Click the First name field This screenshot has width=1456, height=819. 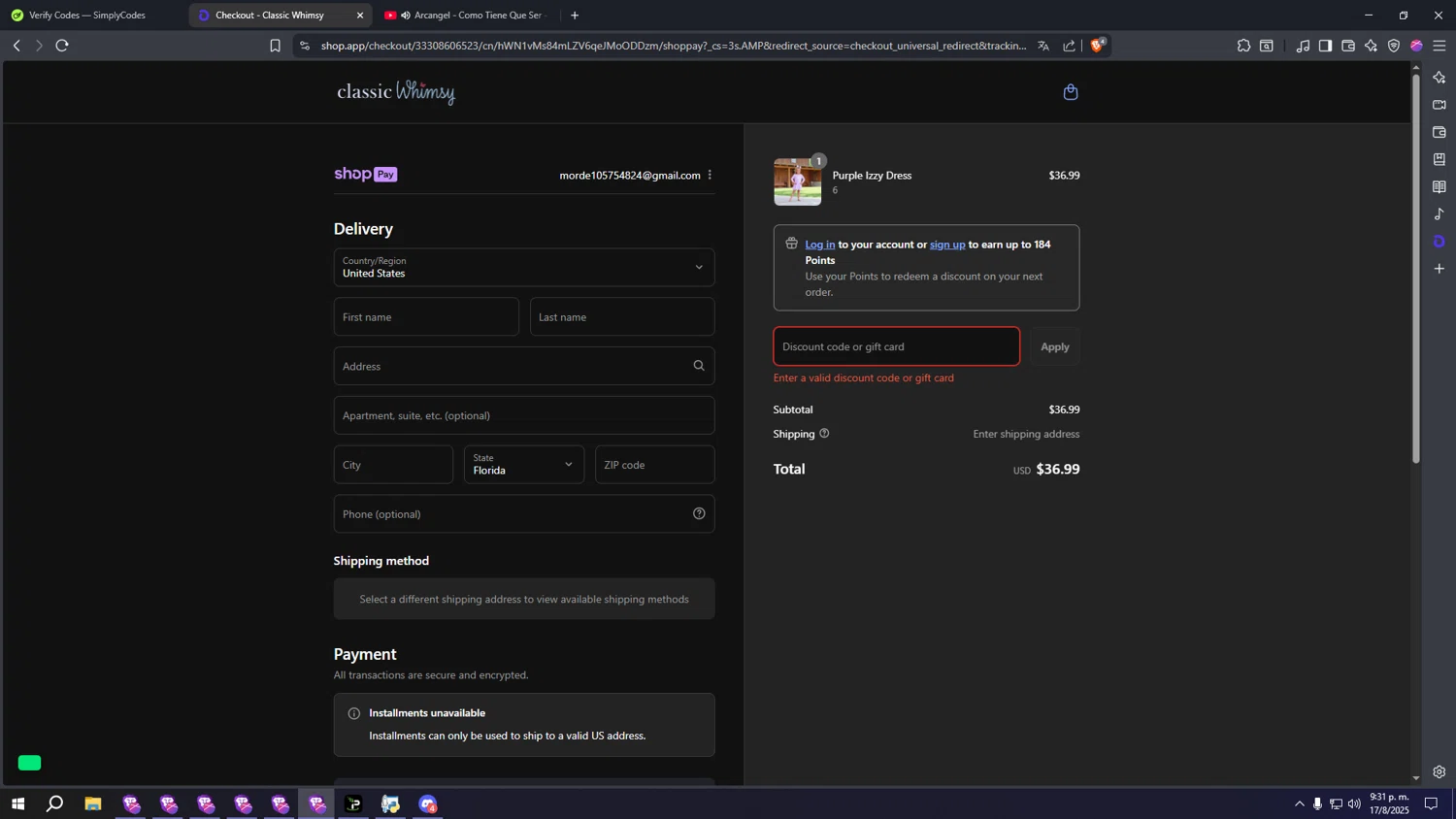point(426,316)
